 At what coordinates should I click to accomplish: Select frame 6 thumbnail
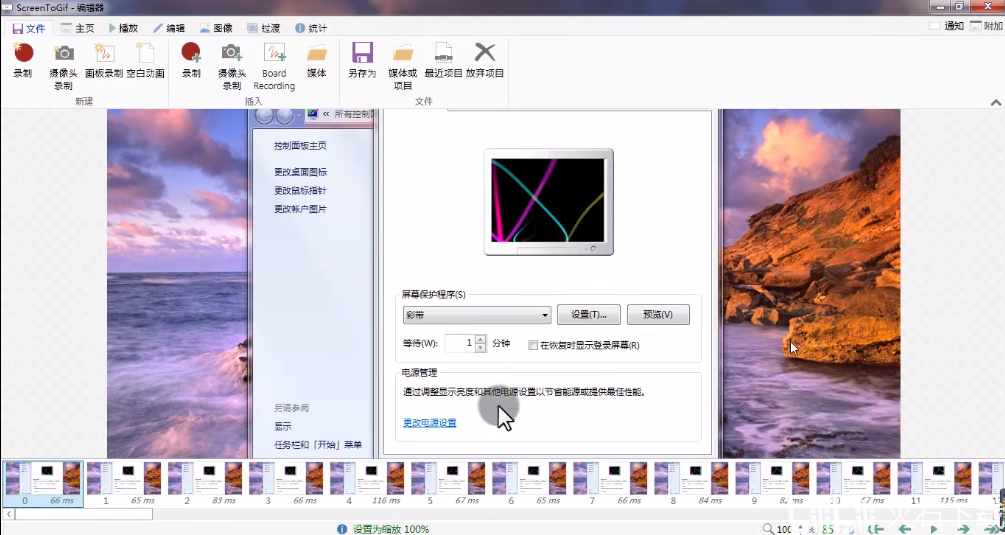pos(529,484)
